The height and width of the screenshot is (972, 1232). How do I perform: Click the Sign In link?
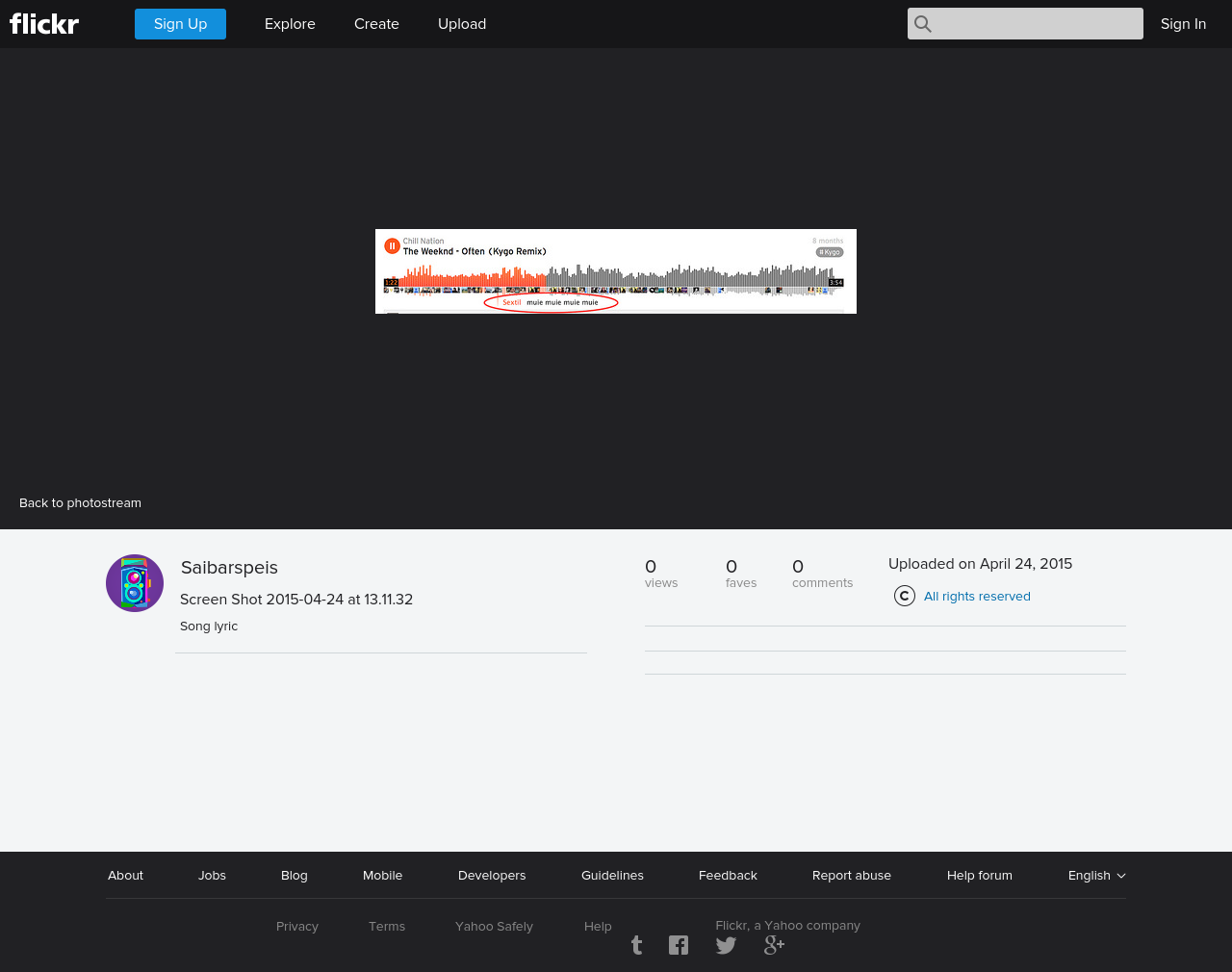(x=1183, y=24)
